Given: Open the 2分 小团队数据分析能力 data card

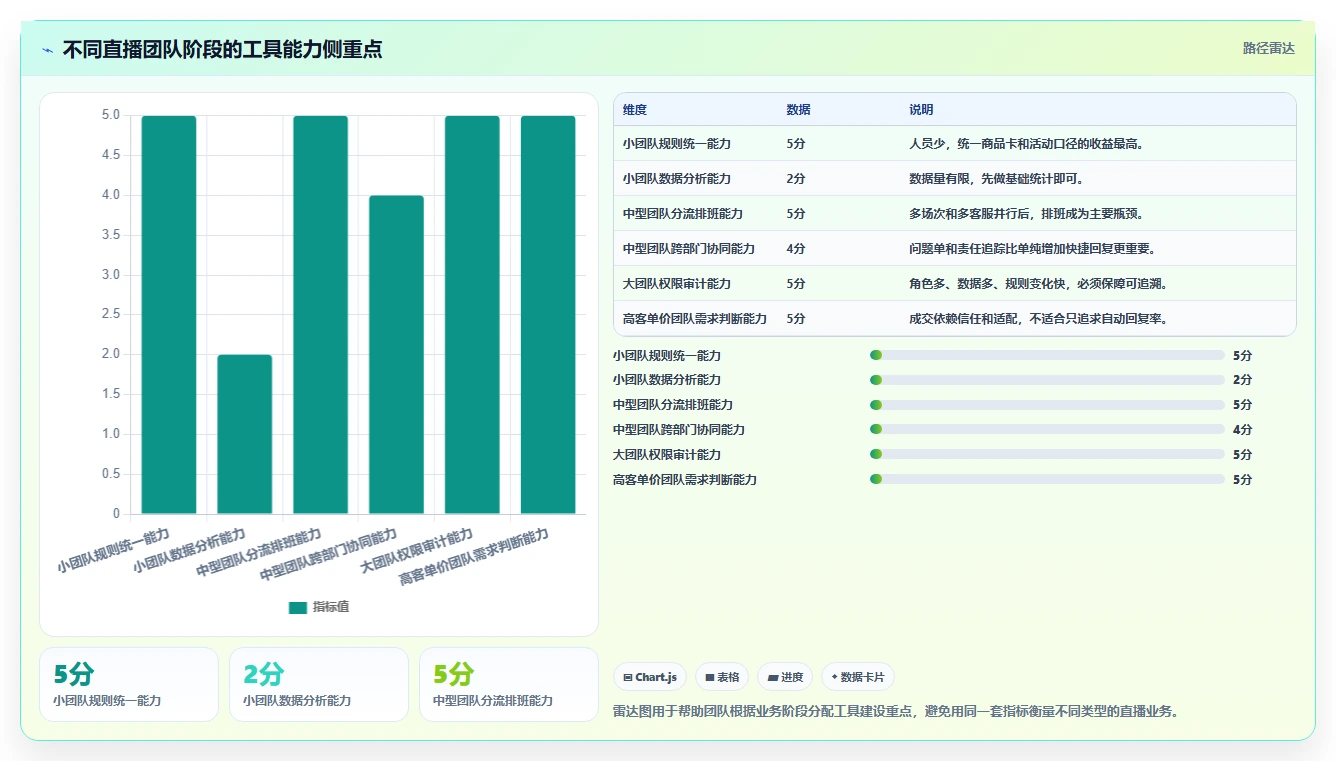Looking at the screenshot, I should point(319,685).
